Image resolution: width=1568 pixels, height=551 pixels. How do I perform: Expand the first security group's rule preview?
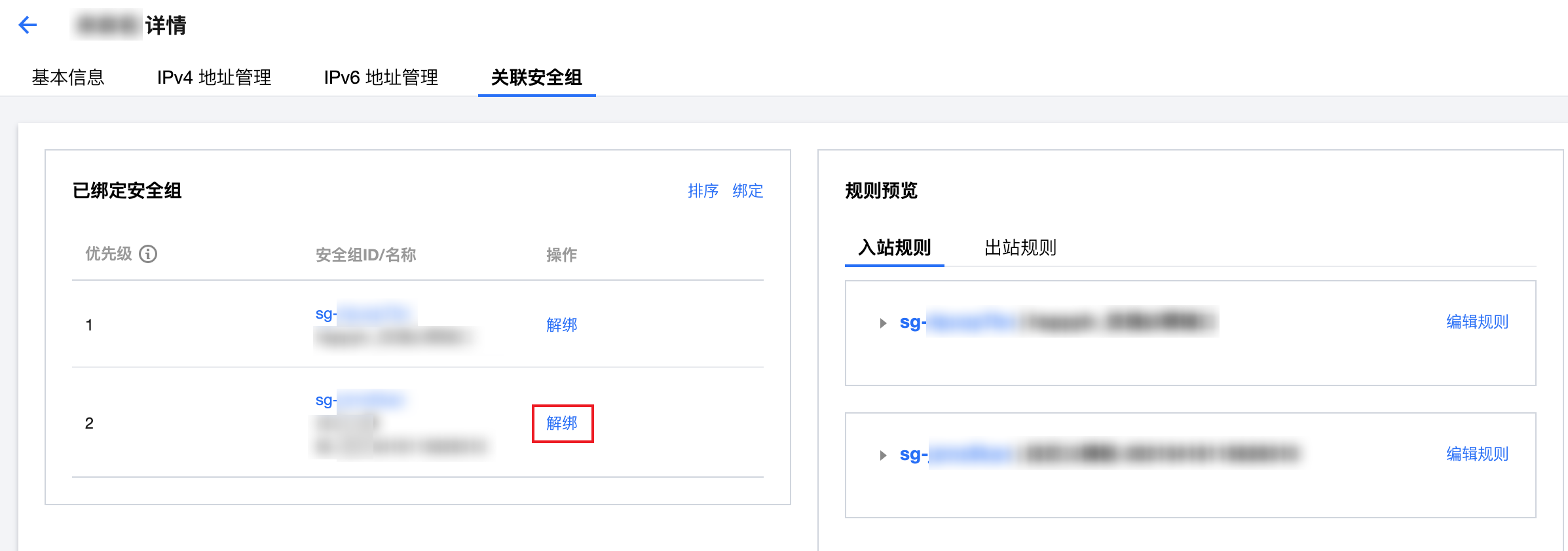(883, 323)
